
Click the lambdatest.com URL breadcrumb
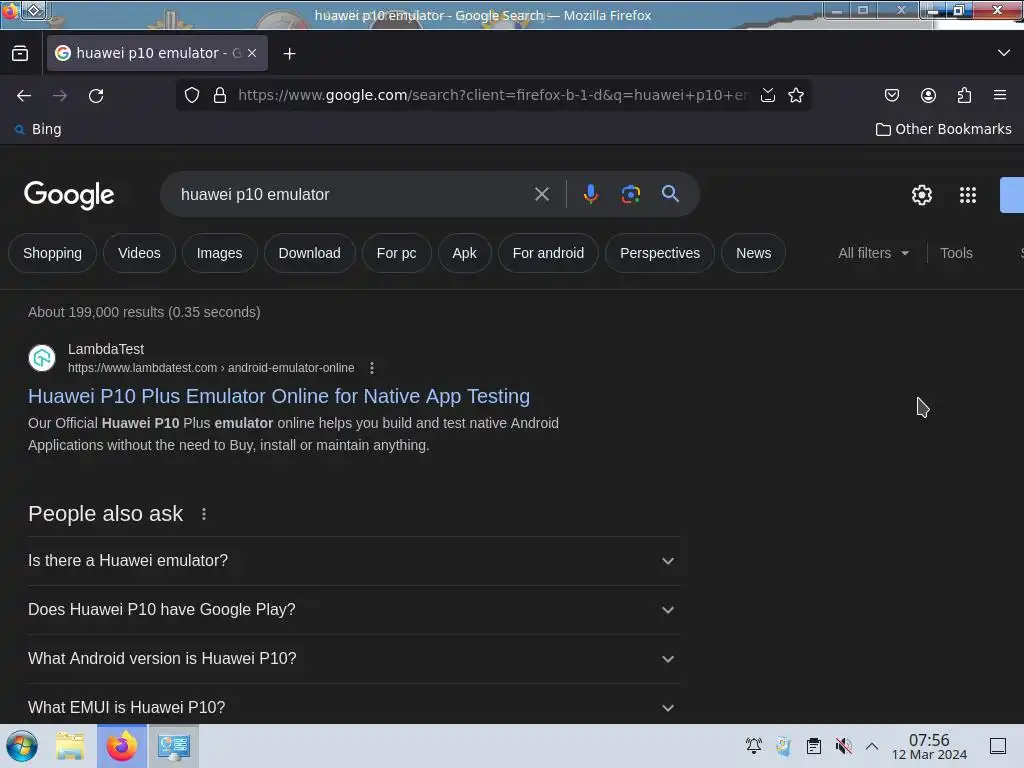[211, 368]
